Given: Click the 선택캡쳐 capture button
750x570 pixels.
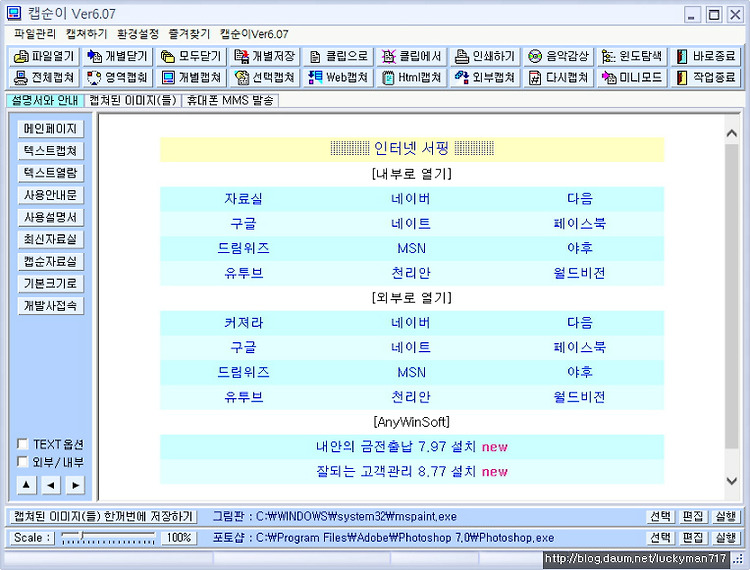Looking at the screenshot, I should (x=265, y=77).
